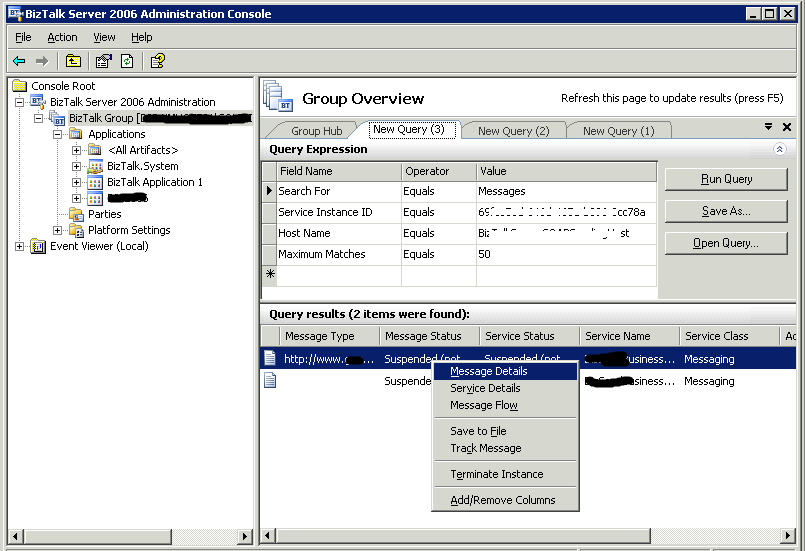Open the Properties toolbar icon
805x551 pixels.
click(x=104, y=62)
